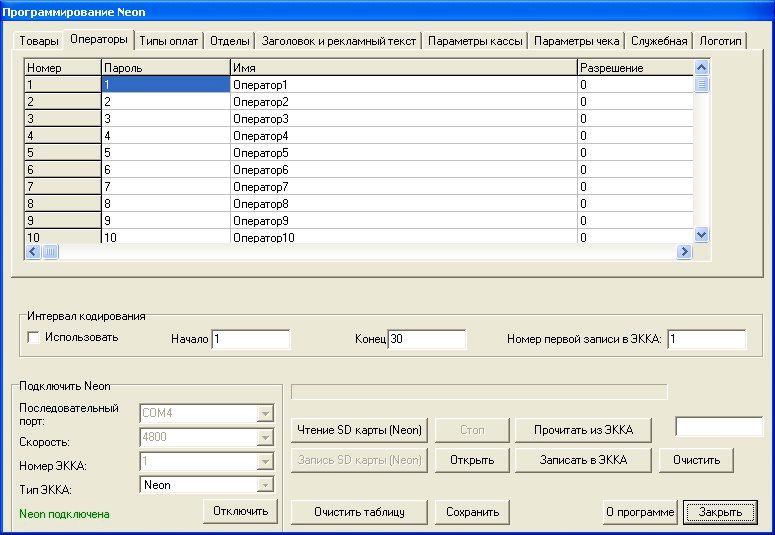Select the Оператор10 name cell
The image size is (775, 535).
click(404, 236)
